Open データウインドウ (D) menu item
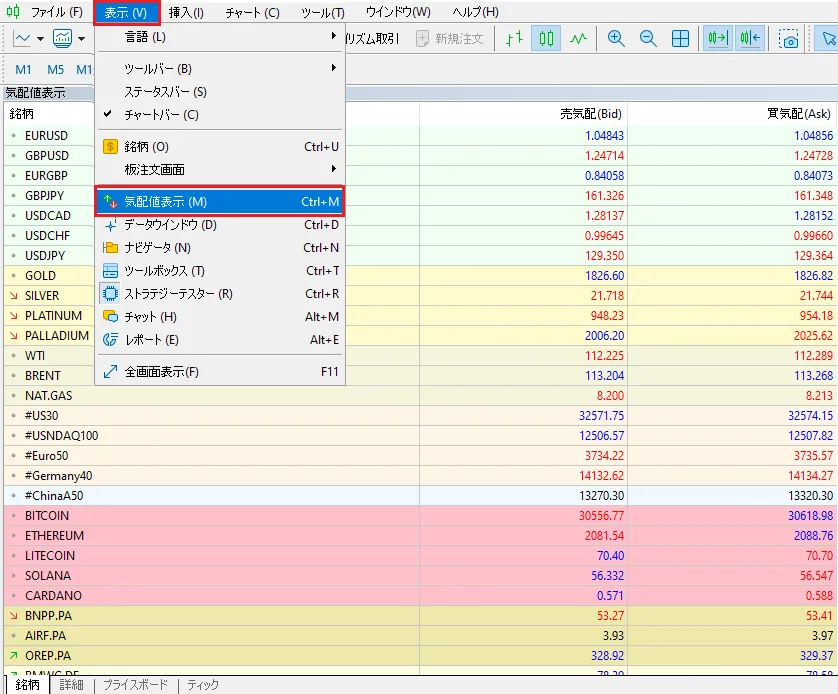The height and width of the screenshot is (694, 838). coord(220,225)
